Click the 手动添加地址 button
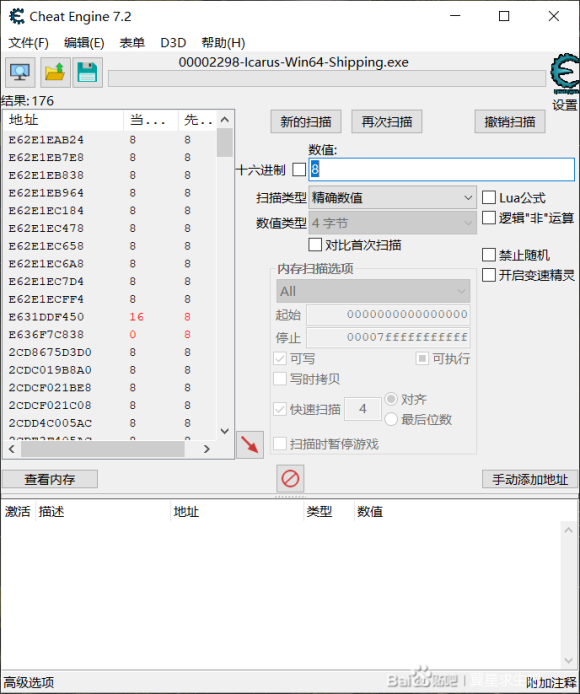Screen dimensions: 580x694 point(530,479)
